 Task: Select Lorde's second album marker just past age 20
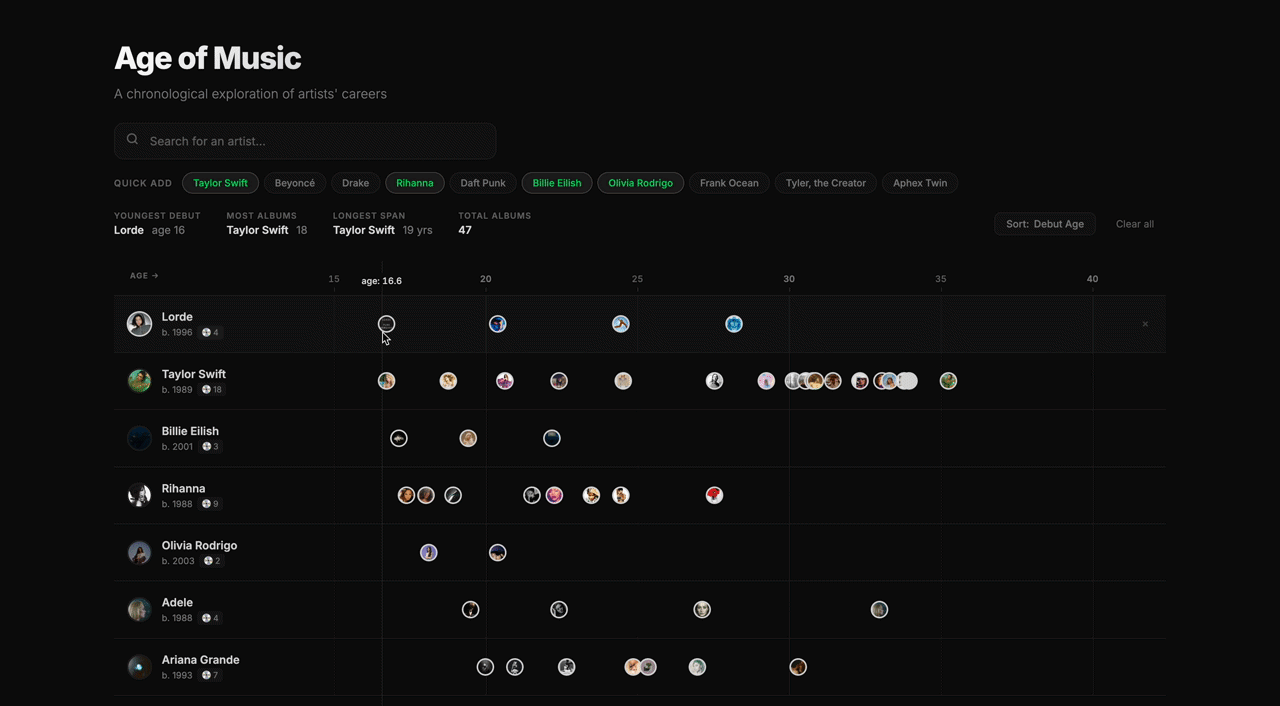point(498,324)
